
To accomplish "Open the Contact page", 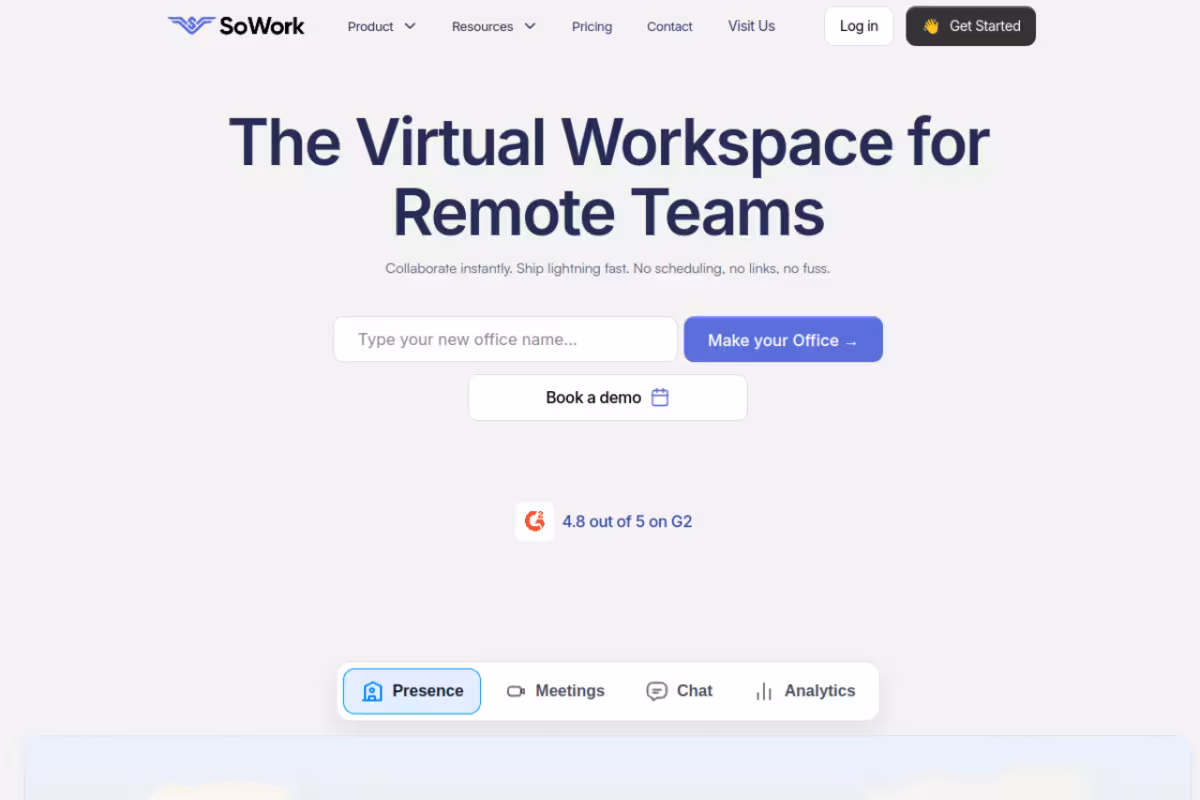I will click(x=670, y=27).
